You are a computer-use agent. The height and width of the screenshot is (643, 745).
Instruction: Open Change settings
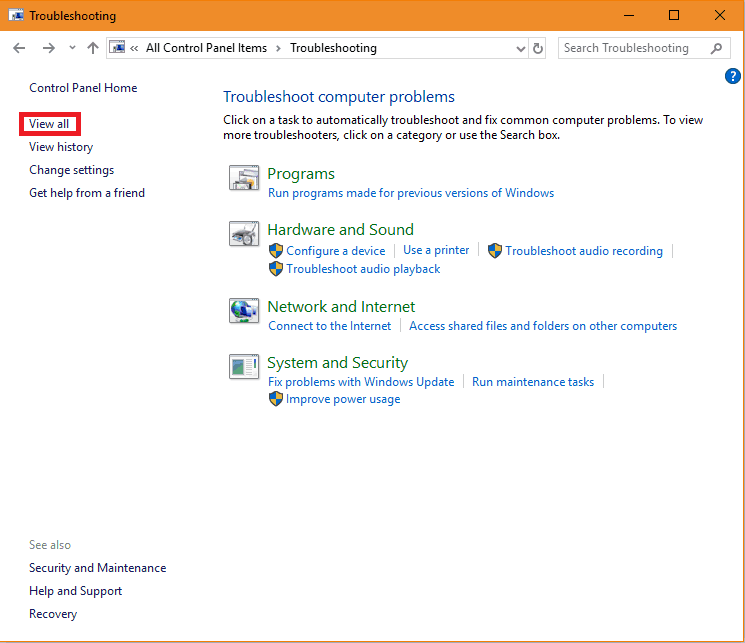(x=72, y=170)
